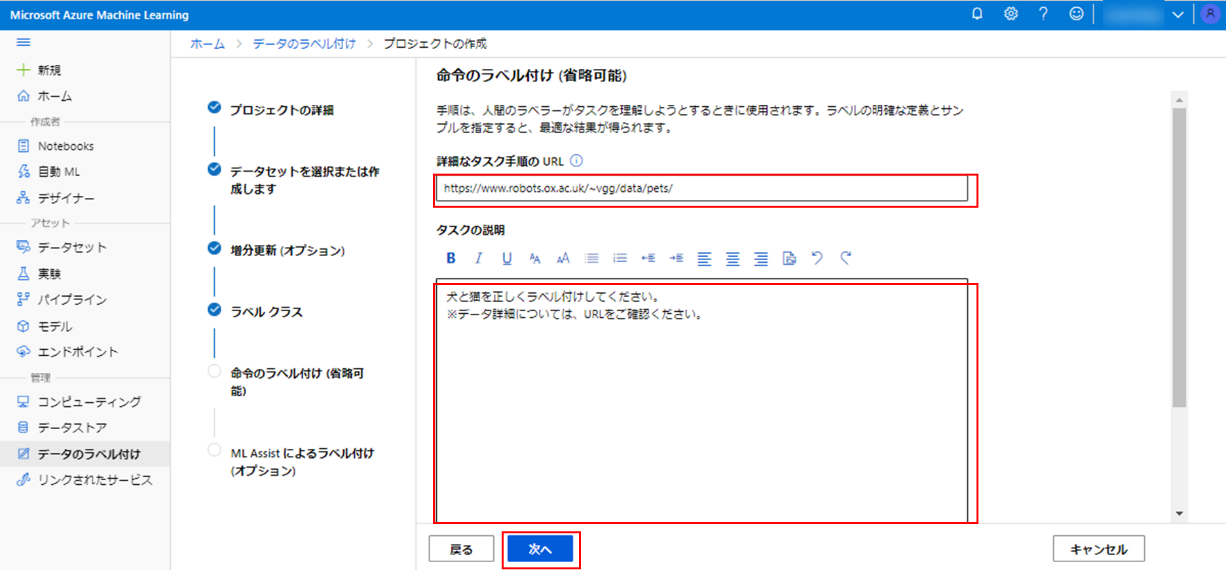
Task: Go to プロジェクトの詳細 wizard step
Action: [x=281, y=110]
